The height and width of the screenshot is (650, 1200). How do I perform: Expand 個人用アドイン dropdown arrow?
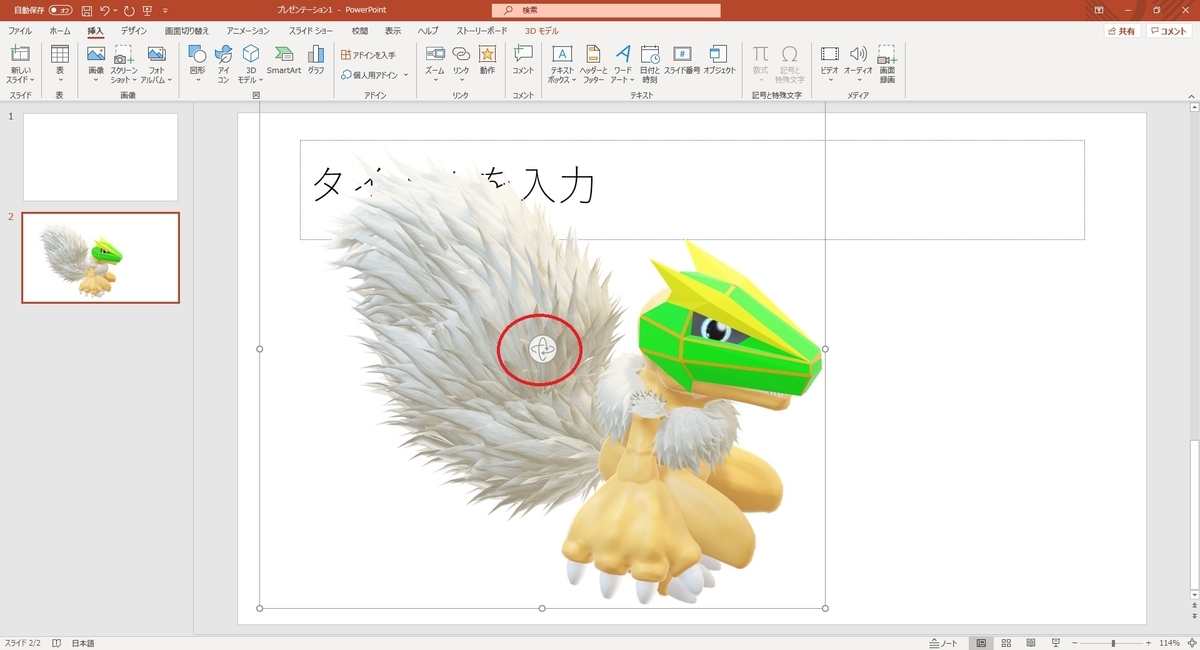tap(405, 75)
